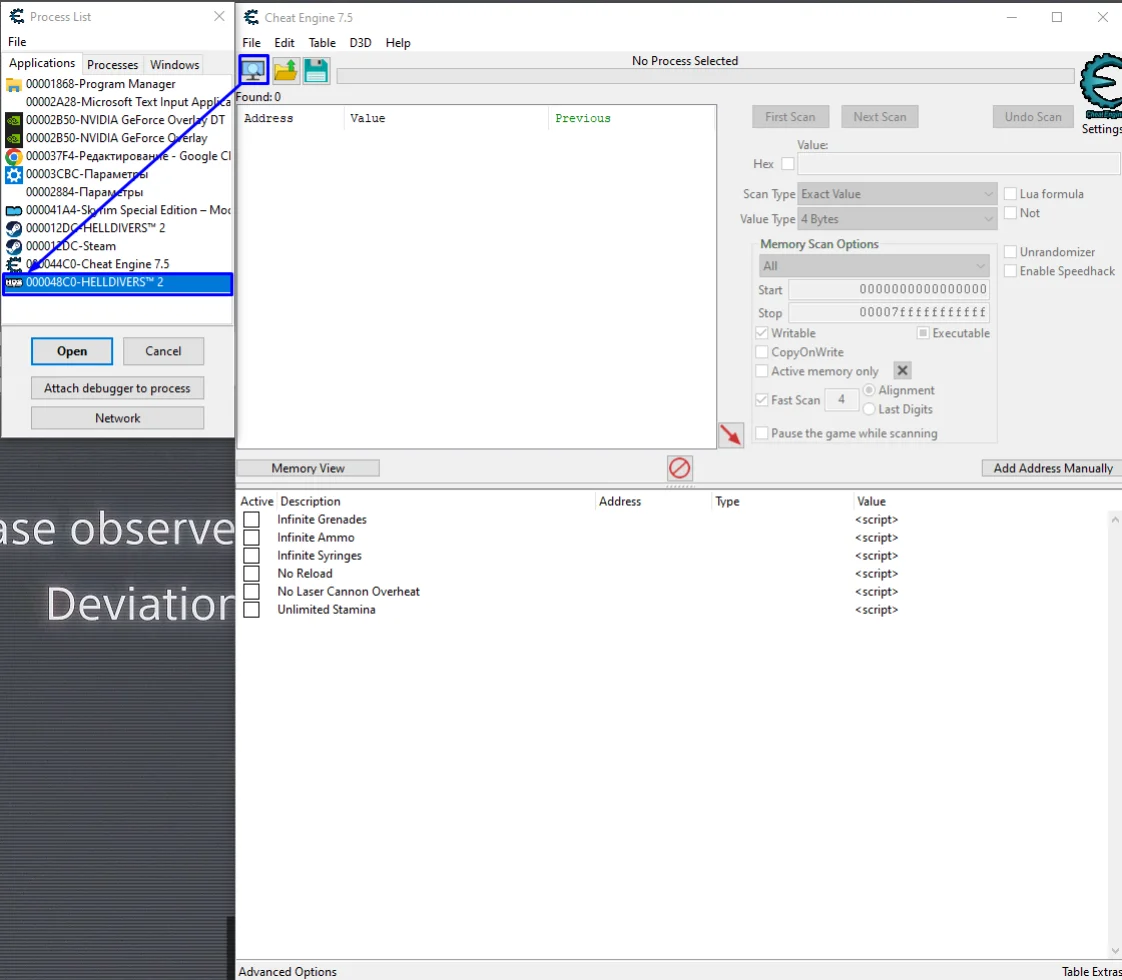Click the Open button in Process List
Viewport: 1122px width, 980px height.
pyautogui.click(x=72, y=351)
